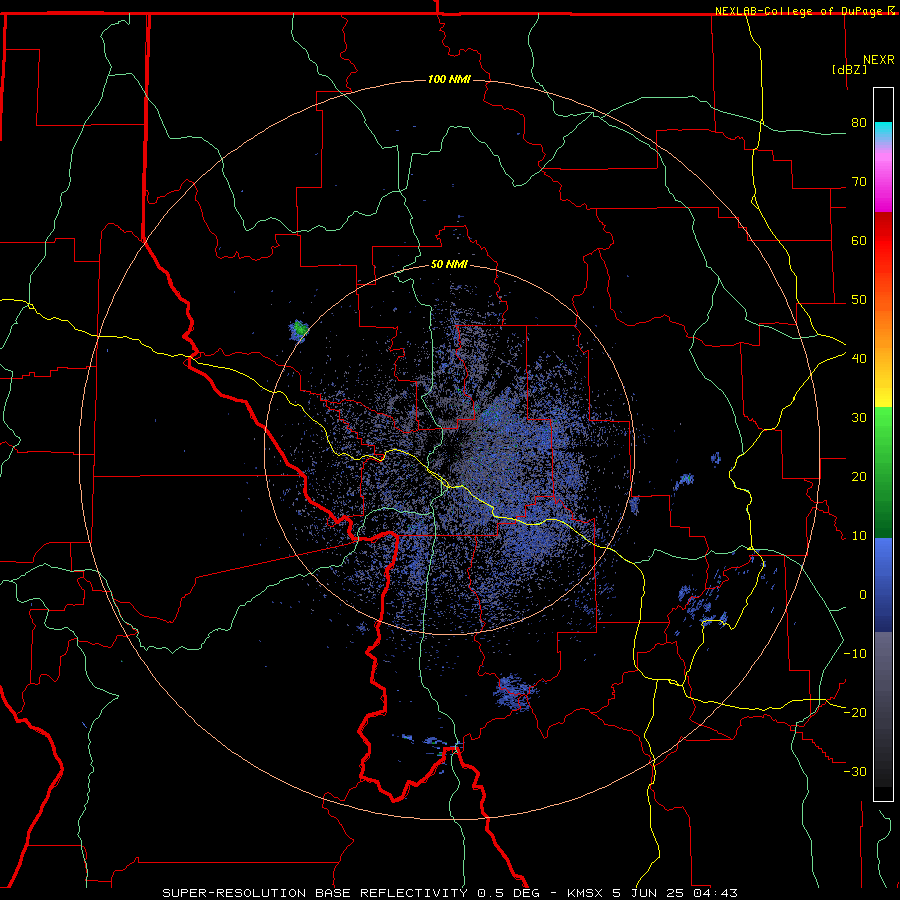This screenshot has width=900, height=900.
Task: Click the 30 dBZ scale value
Action: (x=859, y=418)
